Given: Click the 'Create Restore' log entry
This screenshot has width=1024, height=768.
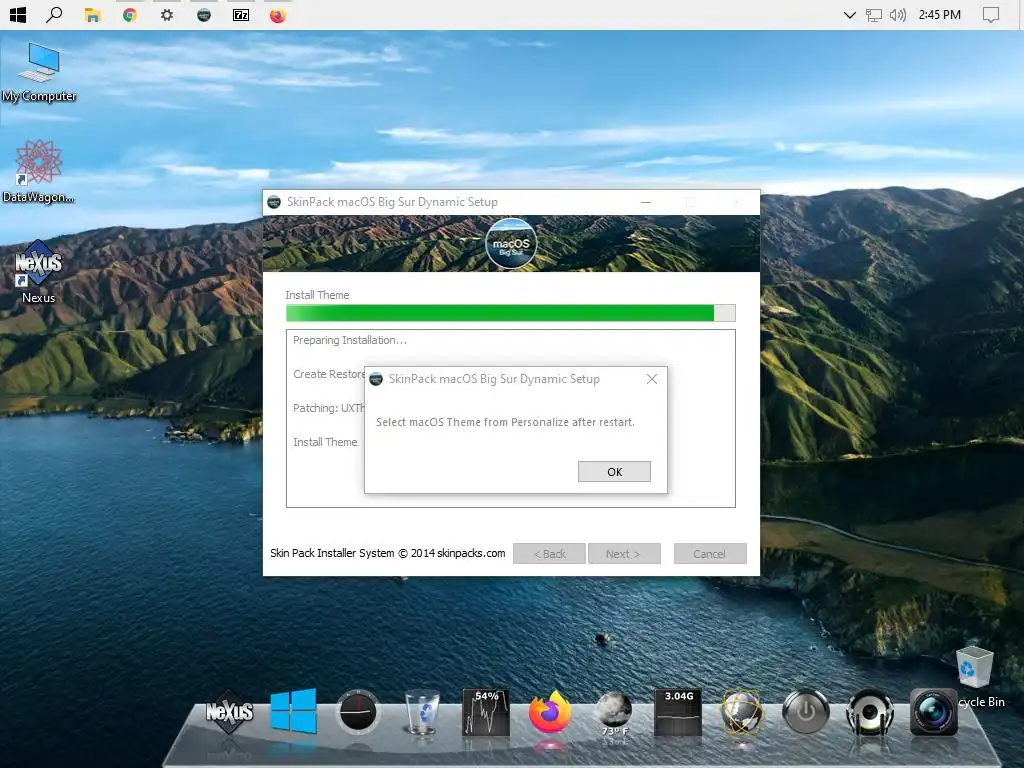Looking at the screenshot, I should coord(328,374).
